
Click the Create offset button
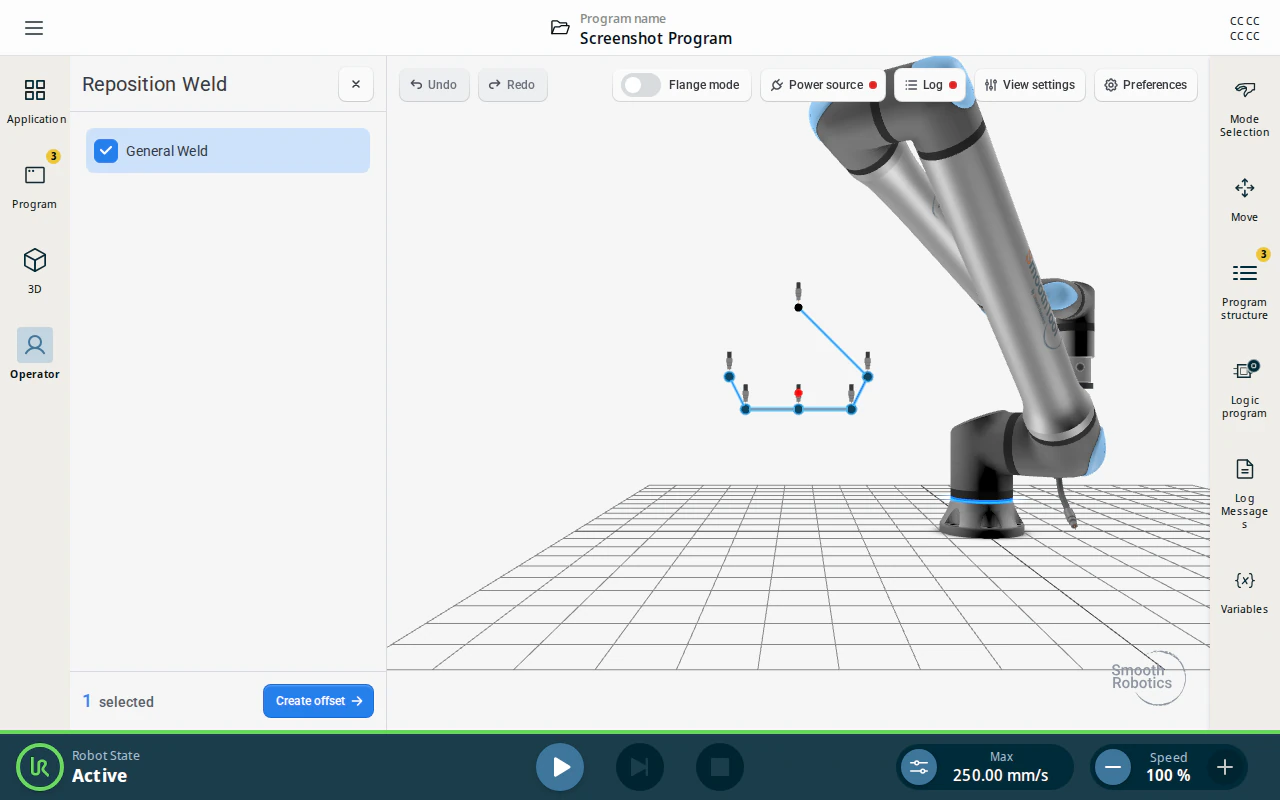(318, 701)
